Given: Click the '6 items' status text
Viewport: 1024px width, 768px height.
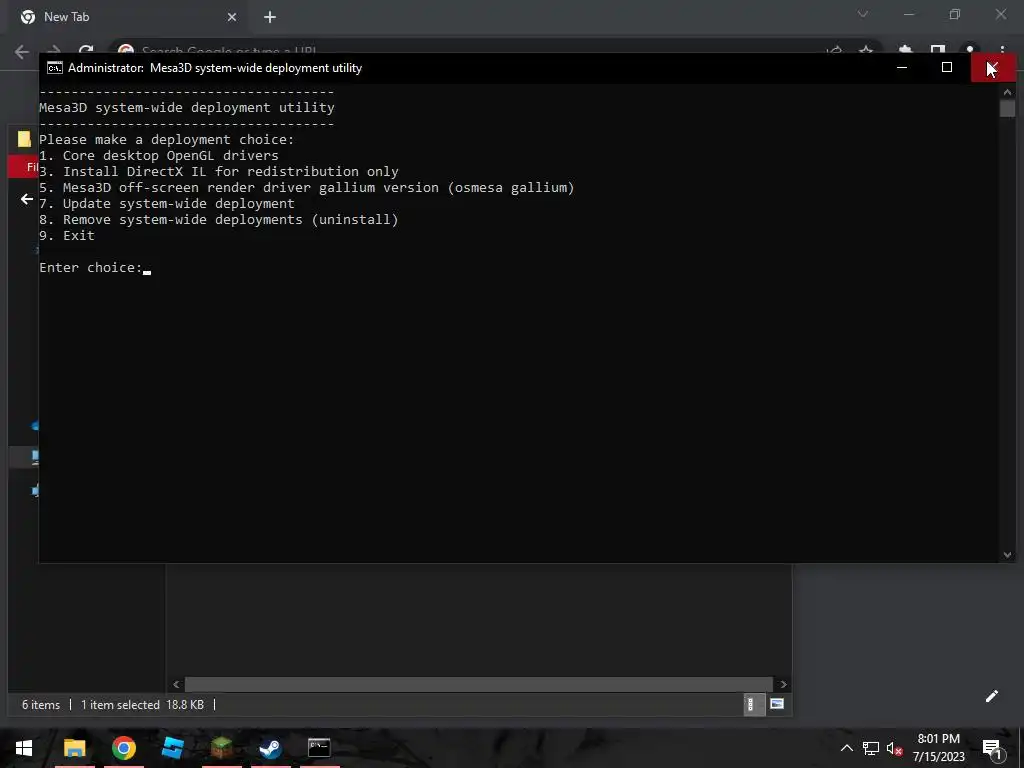Looking at the screenshot, I should pyautogui.click(x=40, y=705).
